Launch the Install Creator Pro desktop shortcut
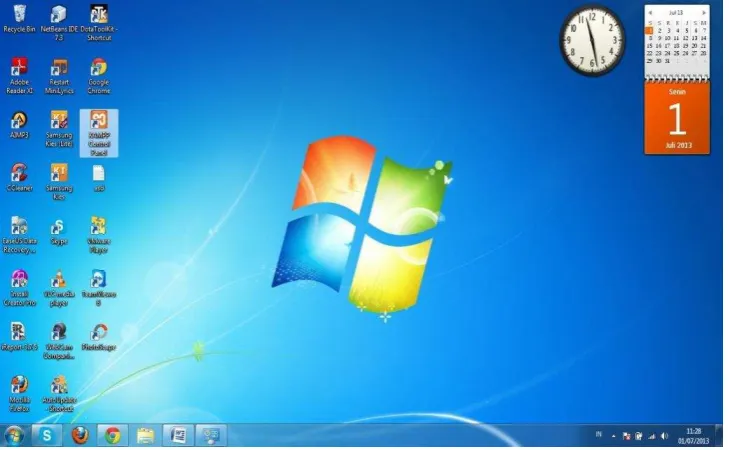This screenshot has height=450, width=729. coord(19,288)
